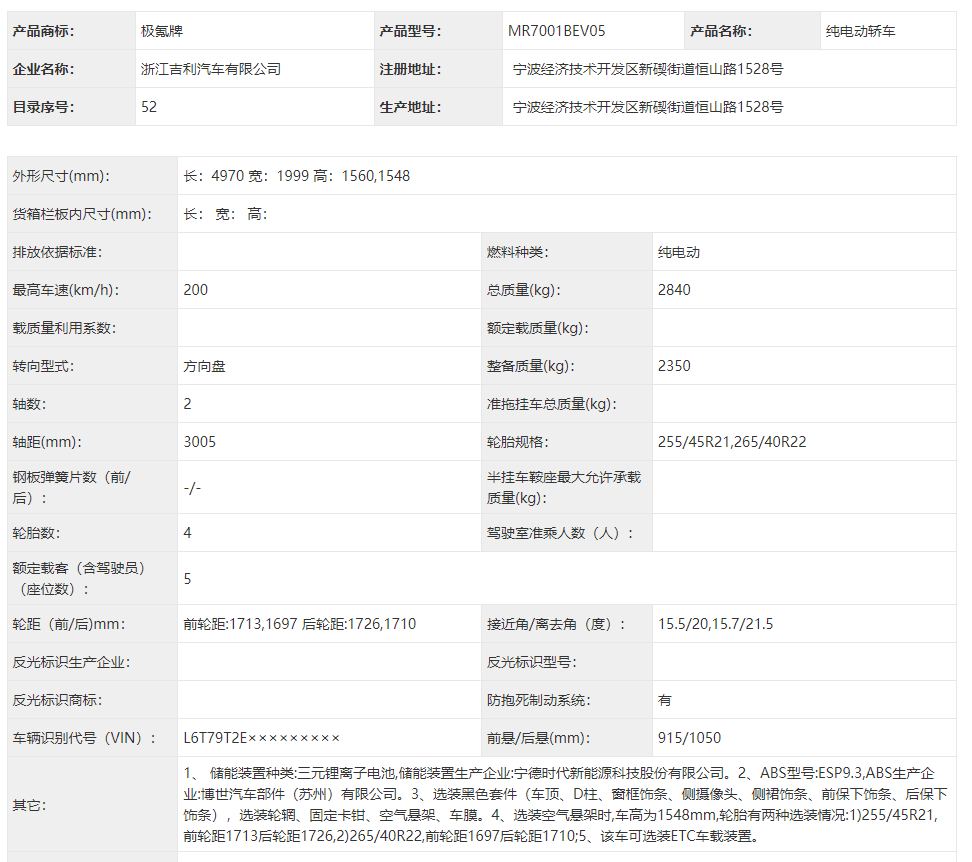The height and width of the screenshot is (862, 972).
Task: Click the axle count value 2
Action: click(187, 404)
